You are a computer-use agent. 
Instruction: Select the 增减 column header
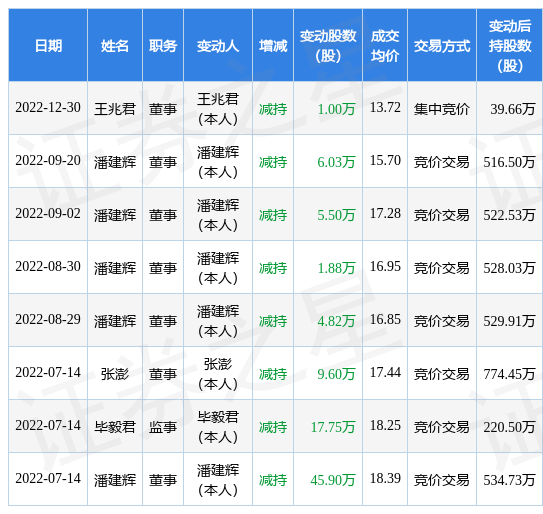pos(273,46)
